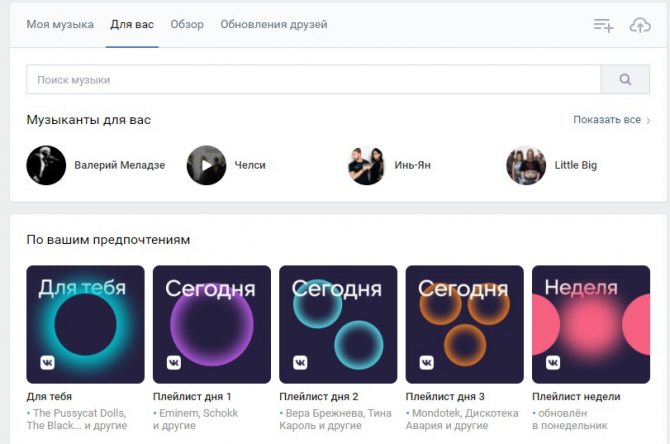Click Показать все link
Screen dimensions: 670x444
click(607, 120)
